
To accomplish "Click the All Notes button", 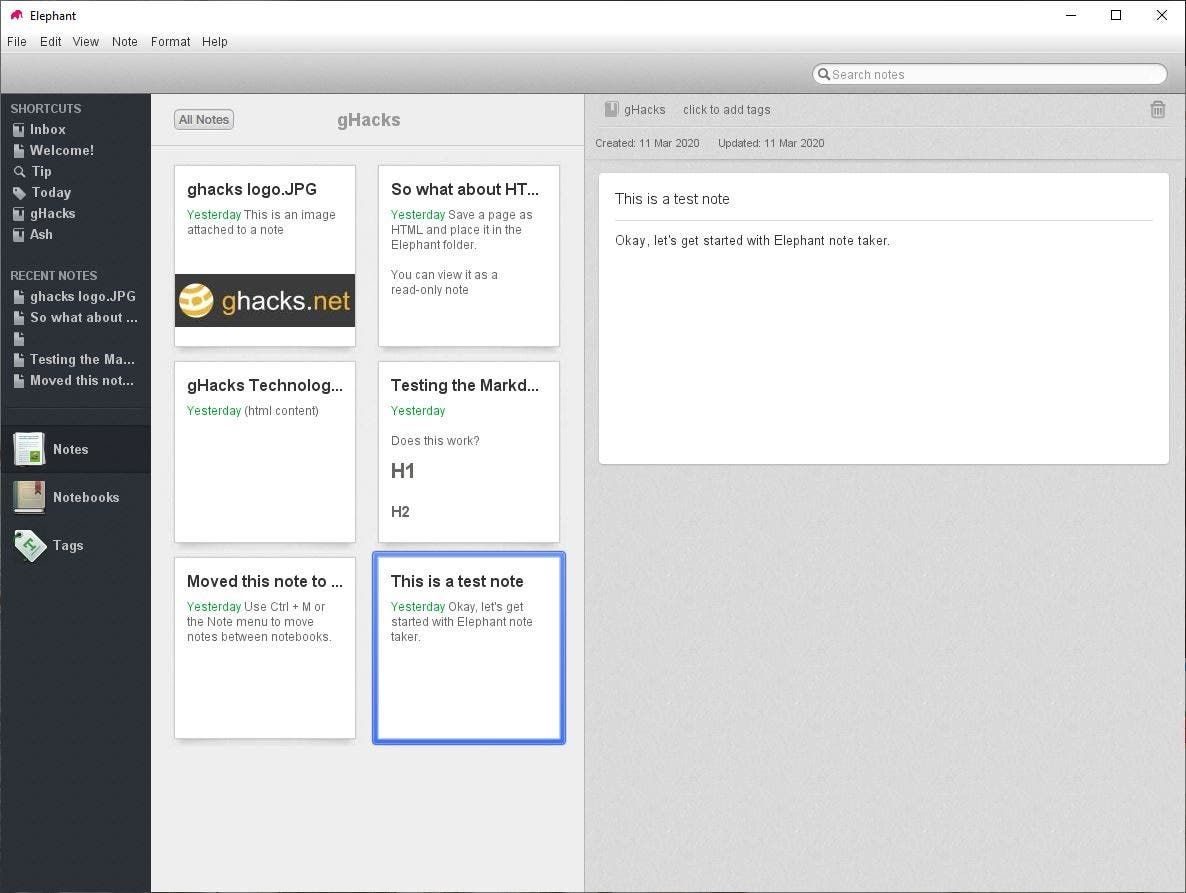I will [x=203, y=119].
